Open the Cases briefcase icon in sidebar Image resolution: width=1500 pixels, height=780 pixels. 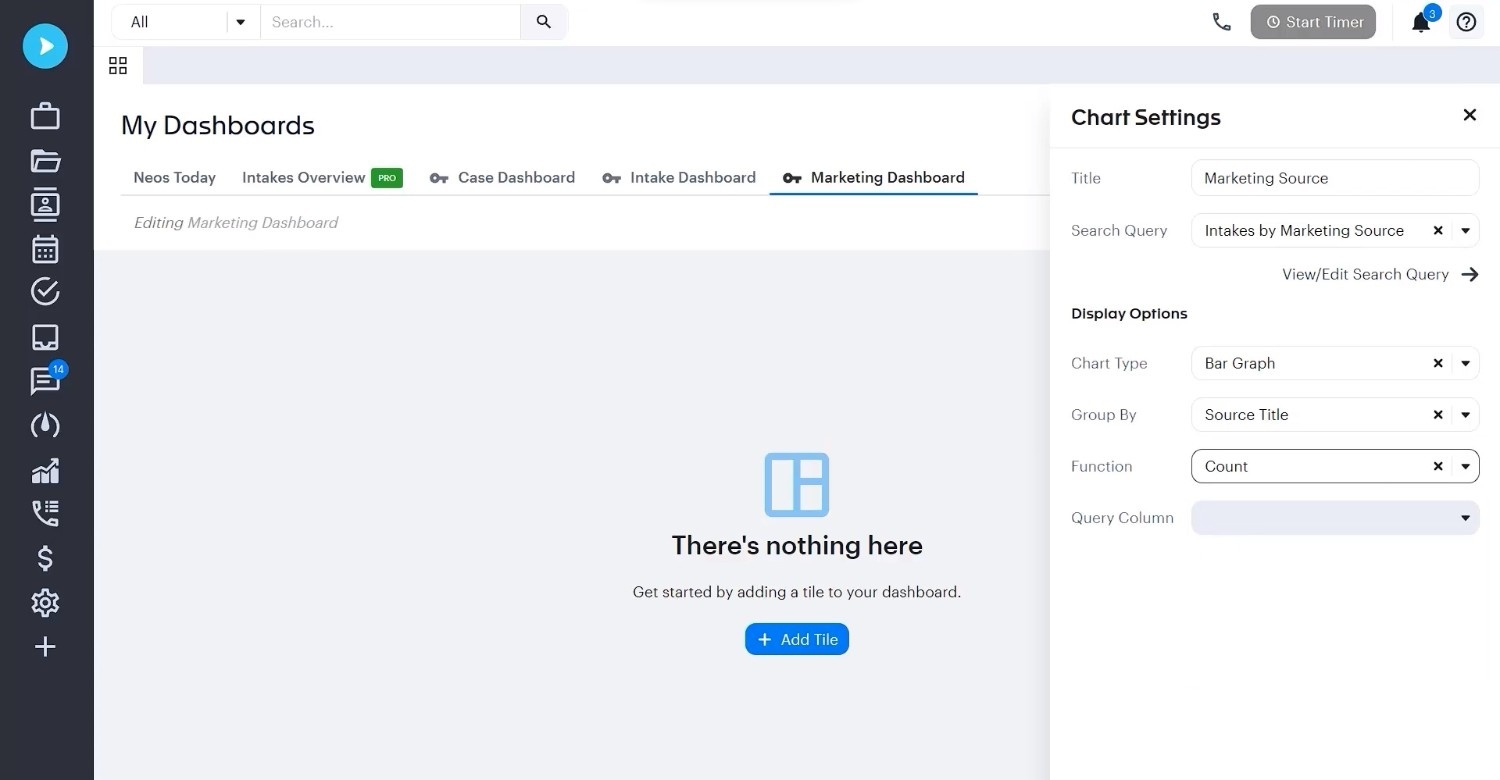pos(45,115)
